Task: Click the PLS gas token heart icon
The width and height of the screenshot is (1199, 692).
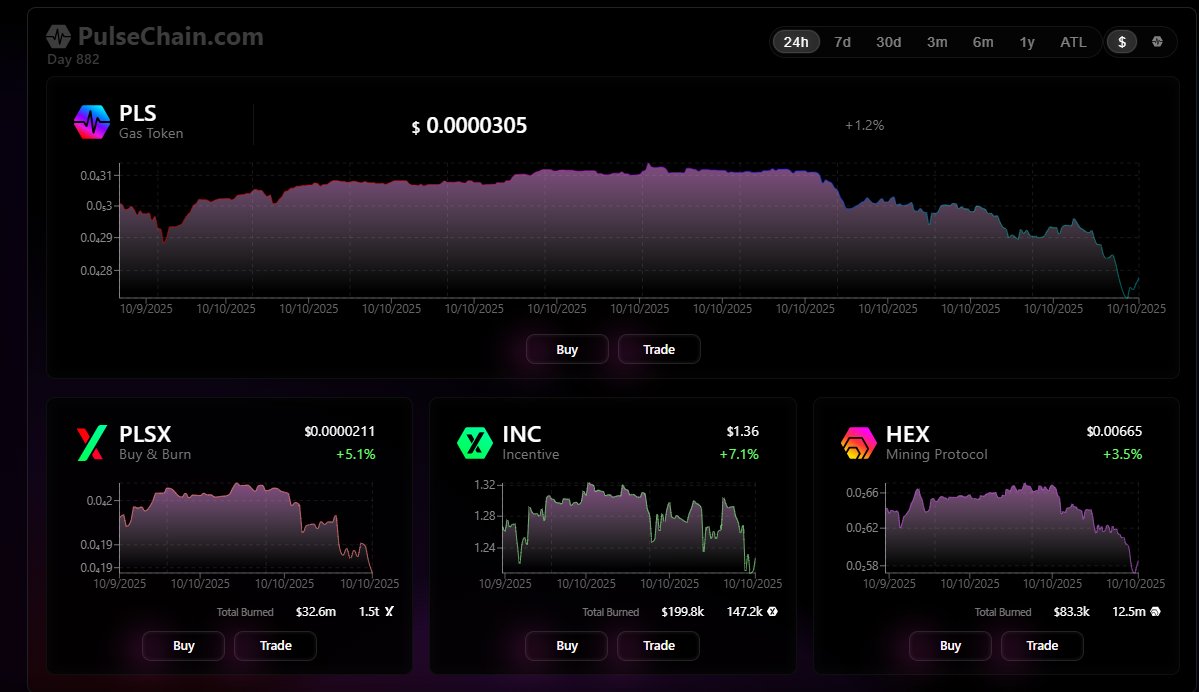Action: [x=91, y=122]
